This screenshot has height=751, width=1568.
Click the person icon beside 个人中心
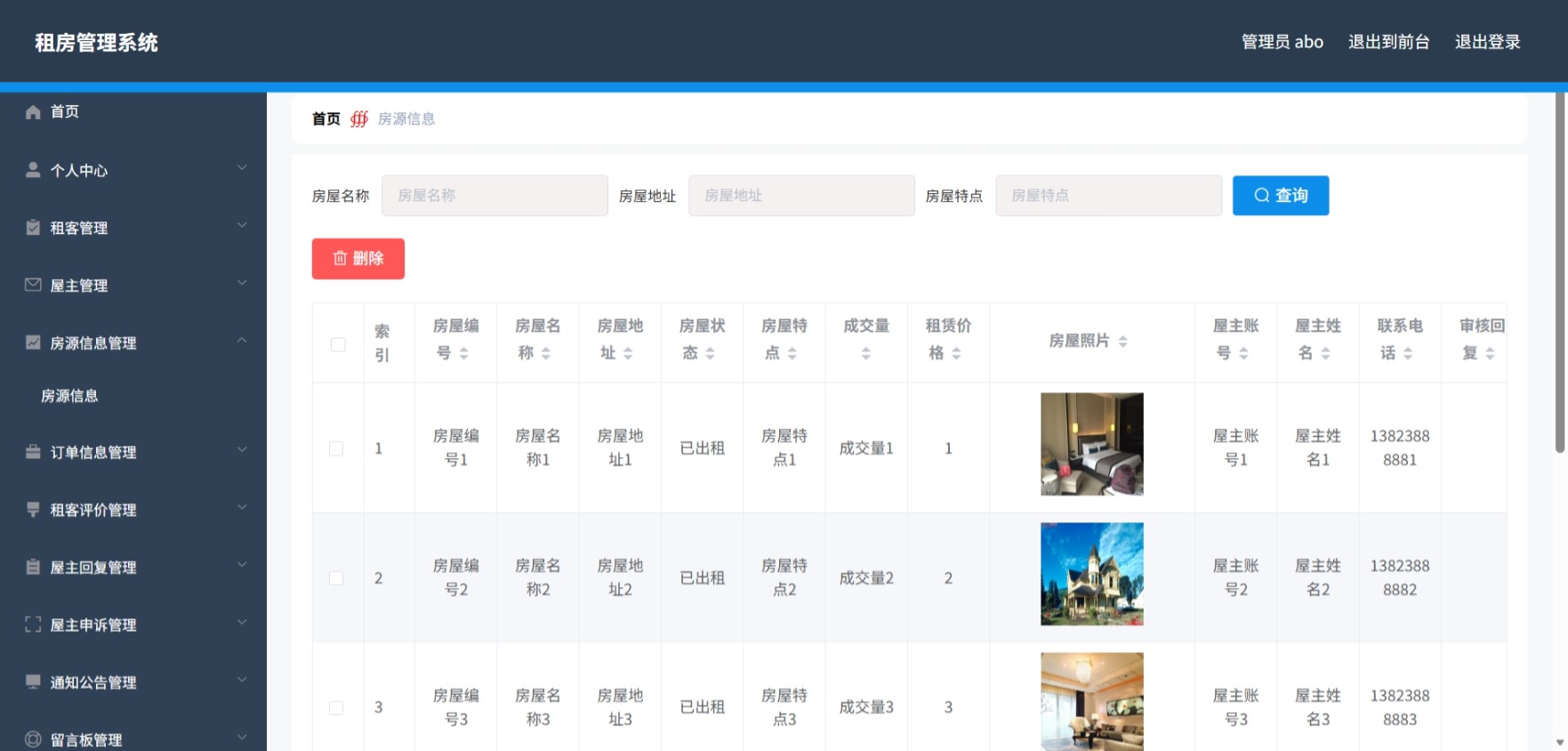(x=33, y=170)
